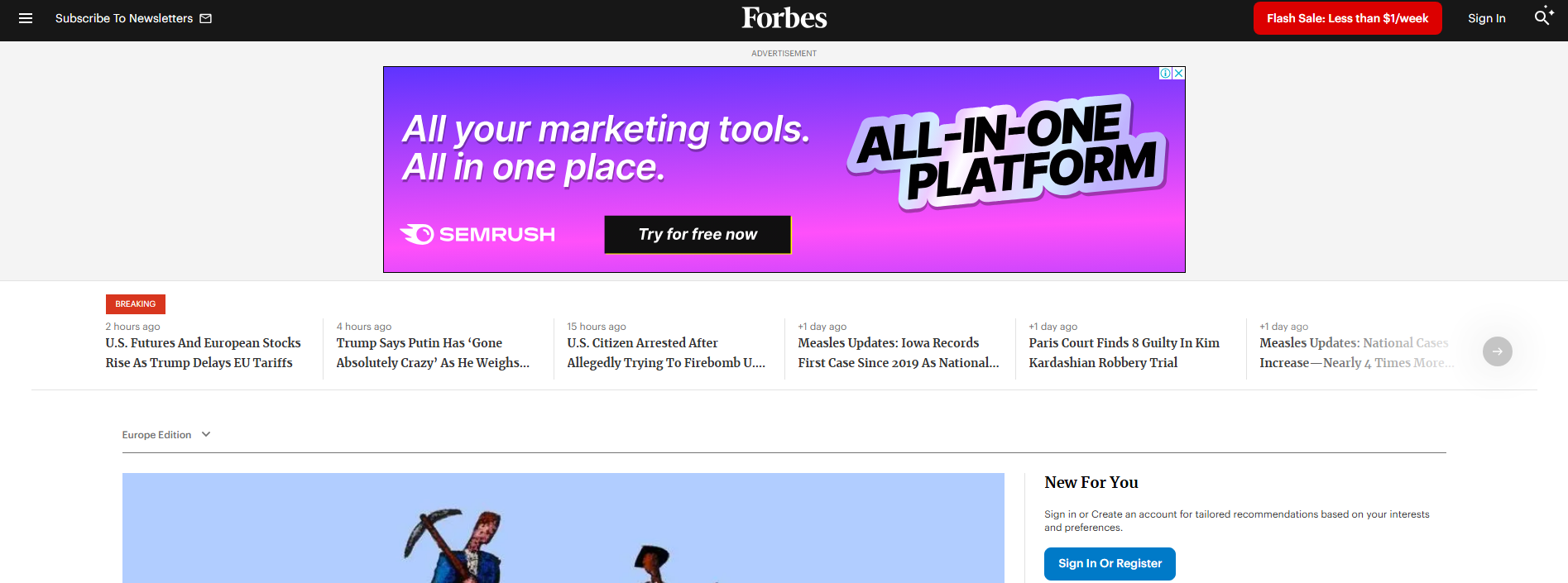Open Flash Sale subscription offer button
The image size is (1568, 583).
point(1347,18)
